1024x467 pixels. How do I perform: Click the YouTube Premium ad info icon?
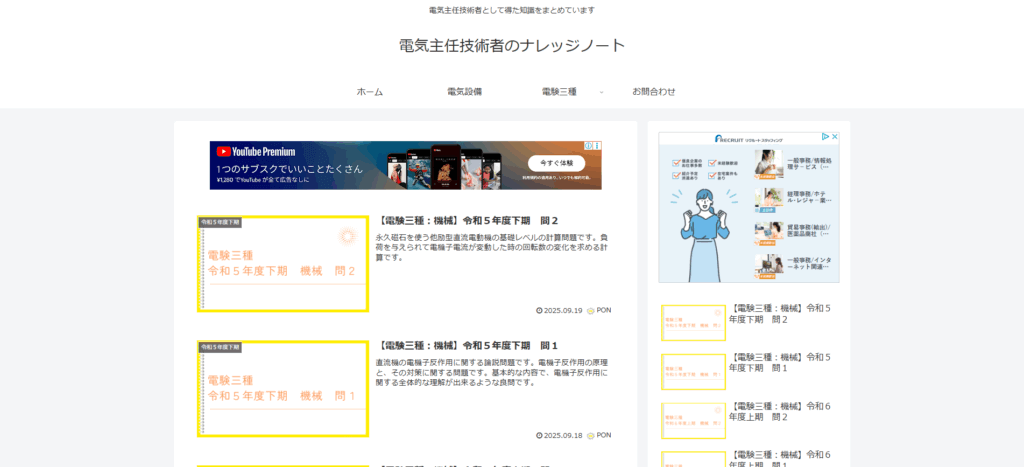[590, 146]
